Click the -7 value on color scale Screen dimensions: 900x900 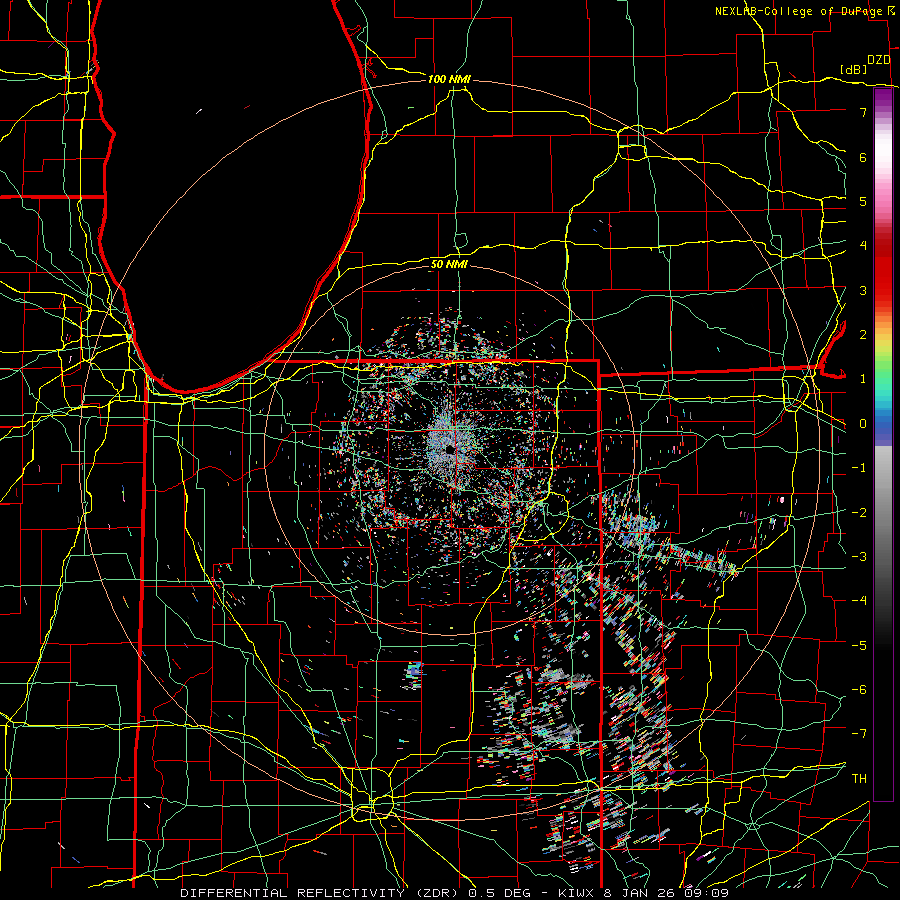[x=859, y=734]
